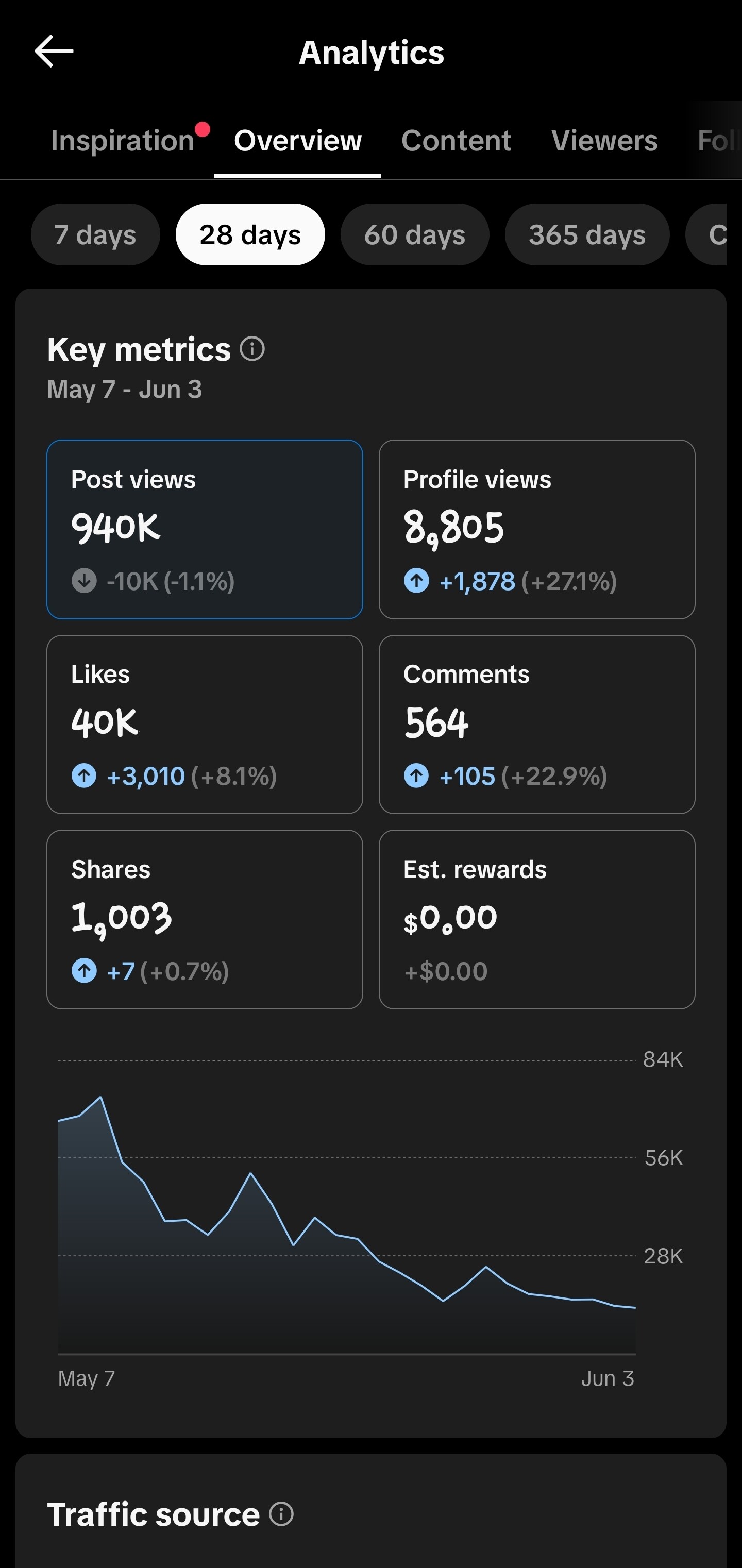Screen dimensions: 742x1568
Task: Choose the 28 days range pill
Action: pos(250,235)
